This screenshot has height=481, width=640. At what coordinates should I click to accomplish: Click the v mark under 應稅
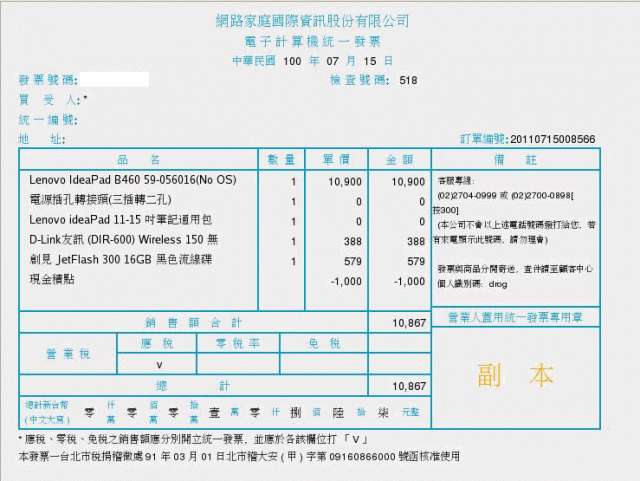[x=159, y=365]
